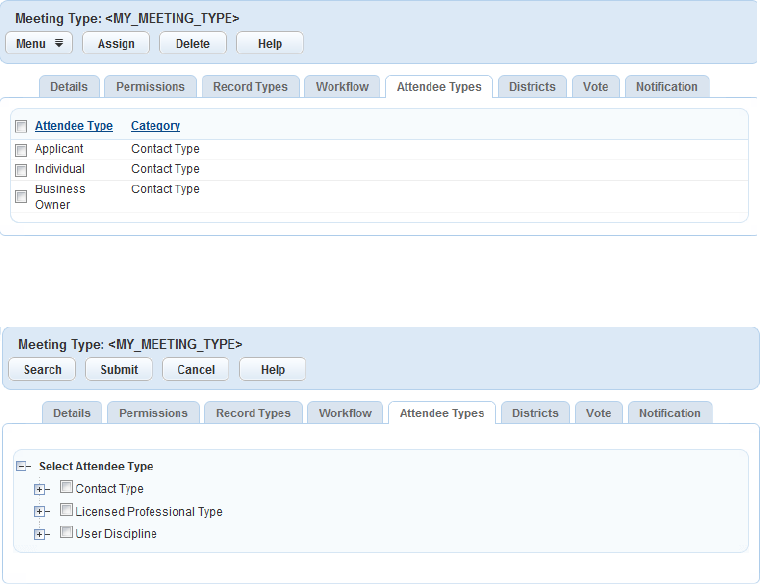This screenshot has width=763, height=584.
Task: Check the Licensed Professional Type checkbox
Action: pyautogui.click(x=66, y=510)
